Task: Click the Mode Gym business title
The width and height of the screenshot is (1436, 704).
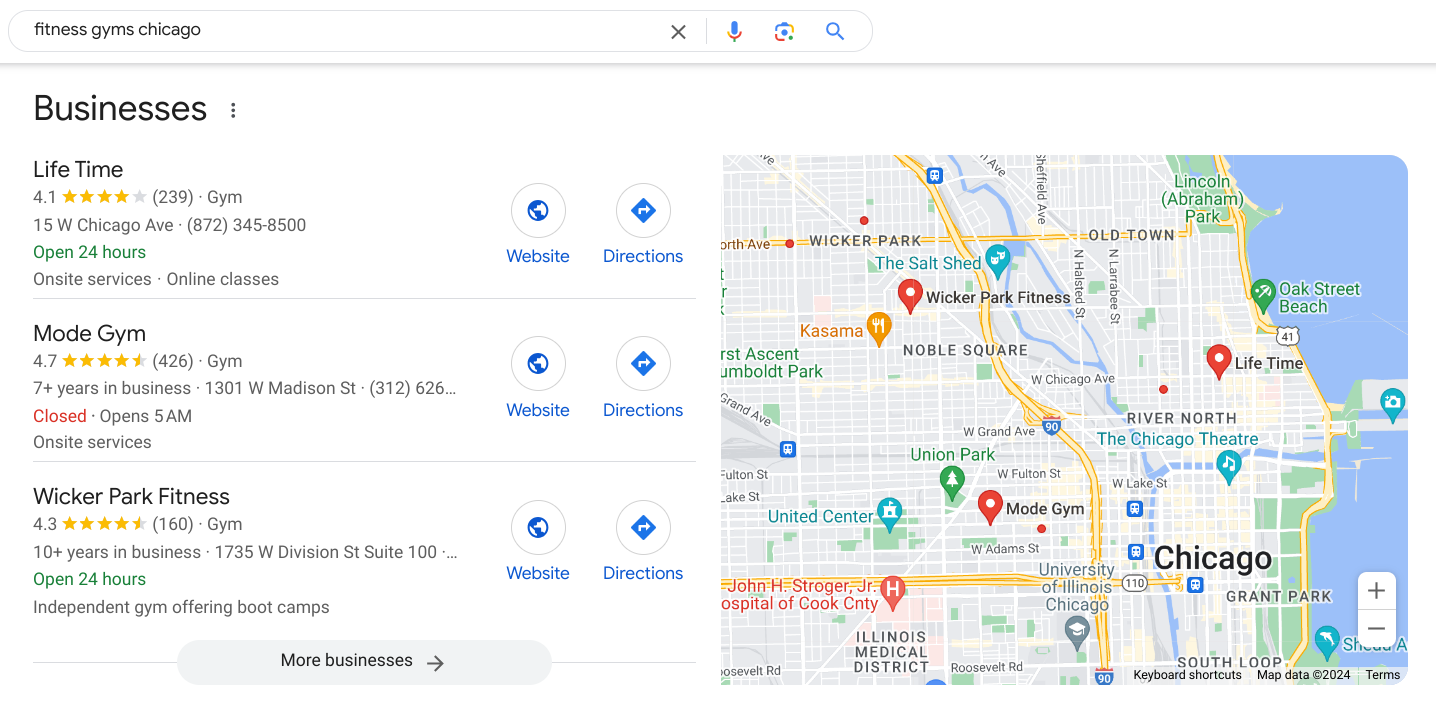Action: tap(90, 333)
